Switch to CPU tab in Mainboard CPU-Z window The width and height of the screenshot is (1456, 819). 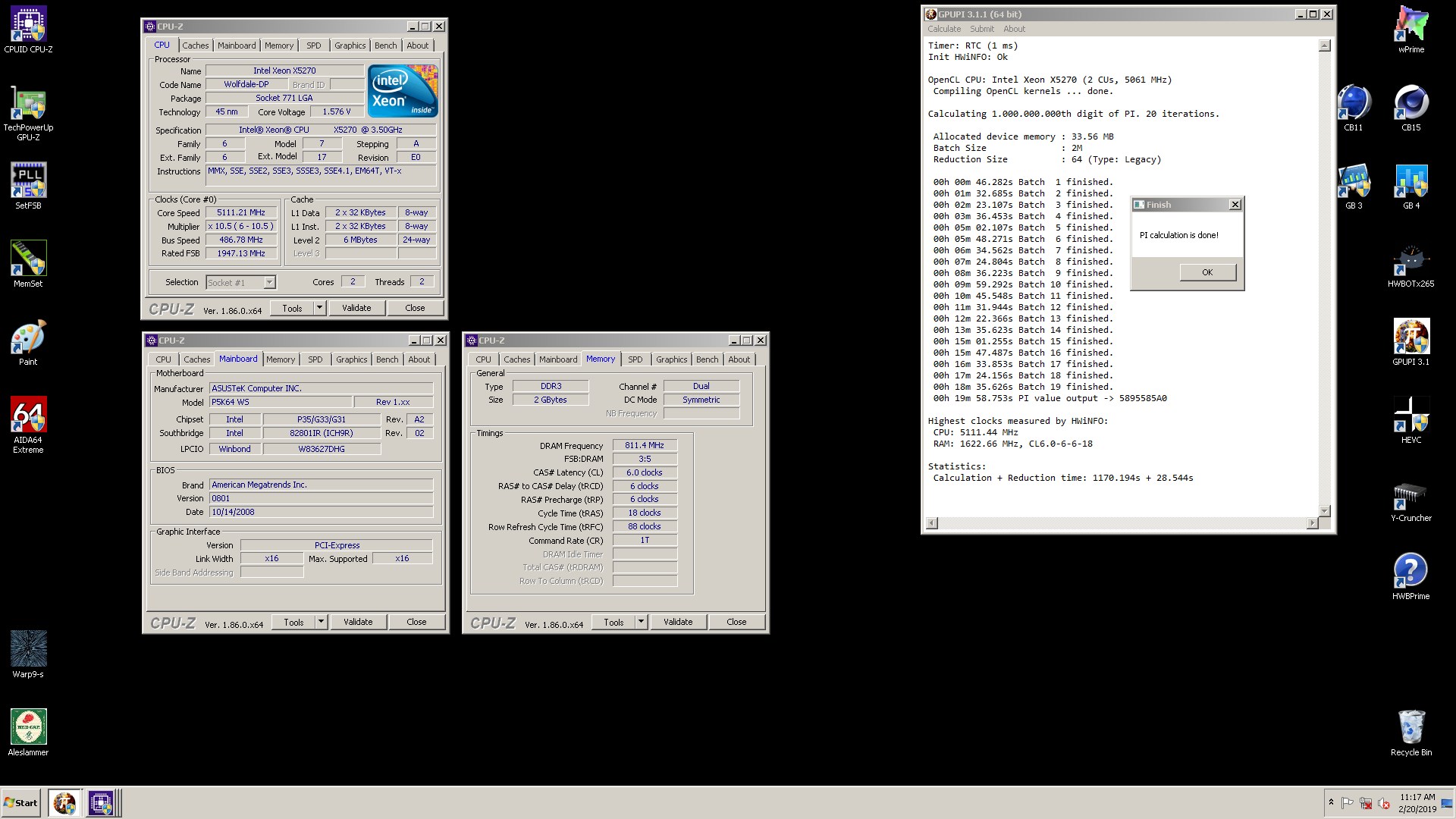point(163,359)
